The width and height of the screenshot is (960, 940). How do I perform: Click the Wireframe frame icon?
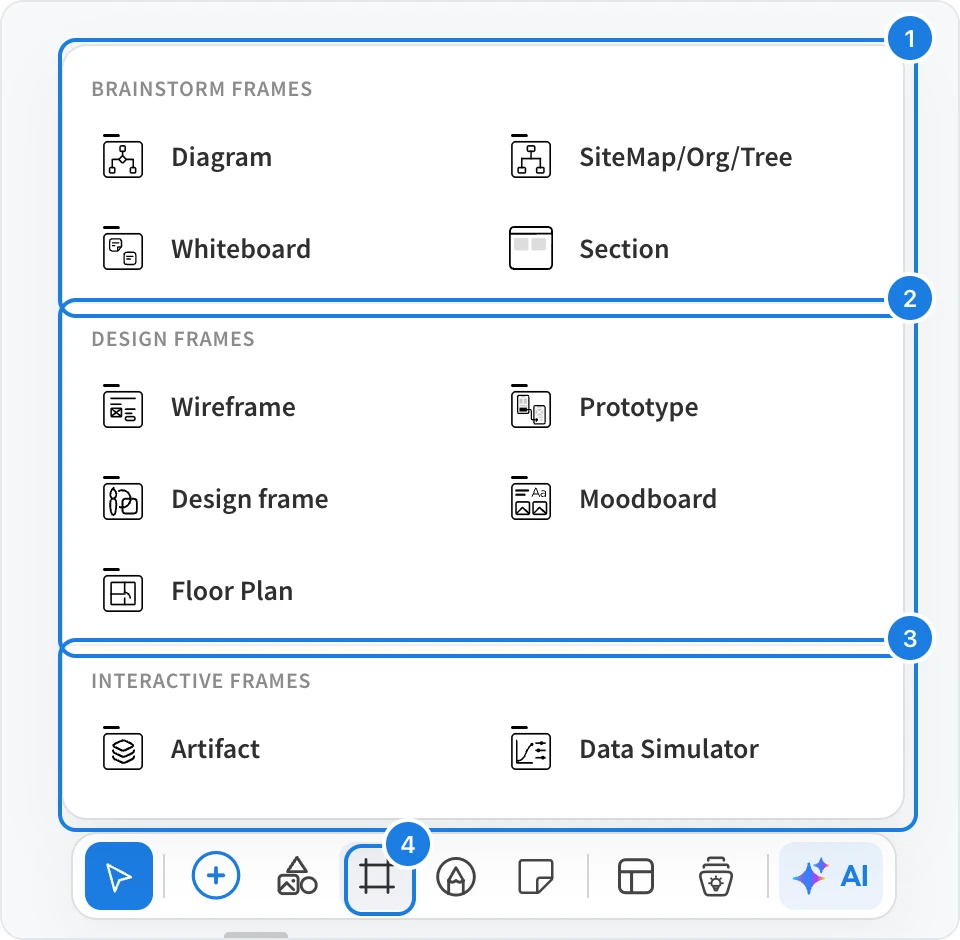[x=122, y=407]
